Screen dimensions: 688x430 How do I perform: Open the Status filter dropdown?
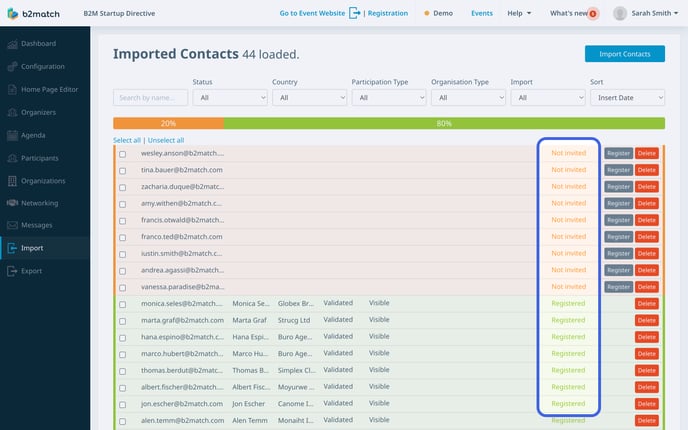(230, 97)
